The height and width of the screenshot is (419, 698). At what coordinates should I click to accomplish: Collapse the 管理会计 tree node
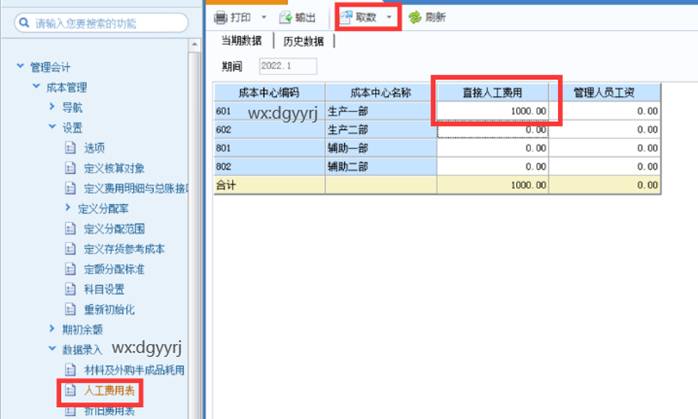tap(20, 67)
